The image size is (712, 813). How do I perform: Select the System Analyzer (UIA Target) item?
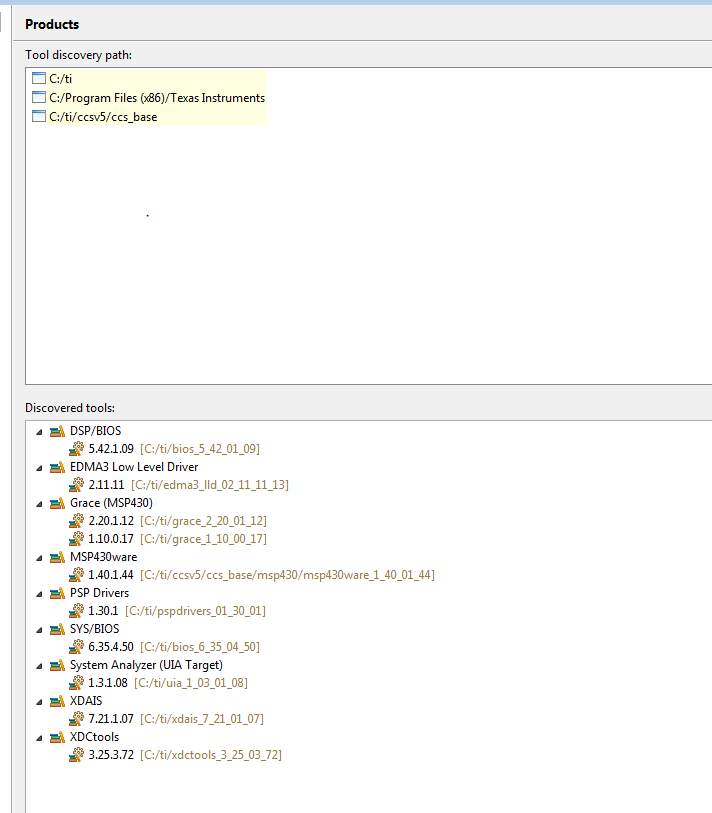coord(147,665)
